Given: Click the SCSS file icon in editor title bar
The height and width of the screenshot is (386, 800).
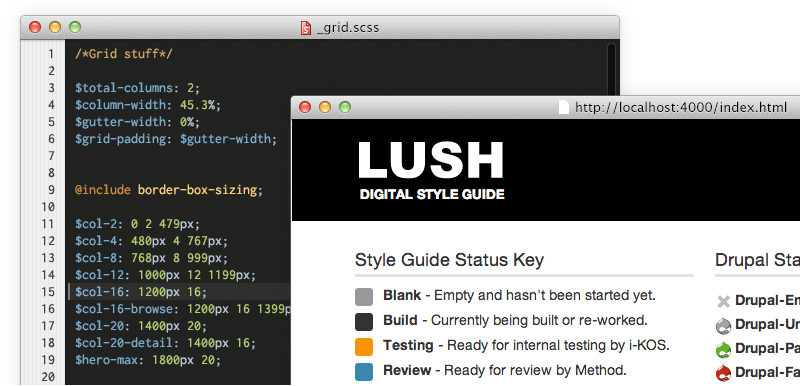Looking at the screenshot, I should pos(306,28).
